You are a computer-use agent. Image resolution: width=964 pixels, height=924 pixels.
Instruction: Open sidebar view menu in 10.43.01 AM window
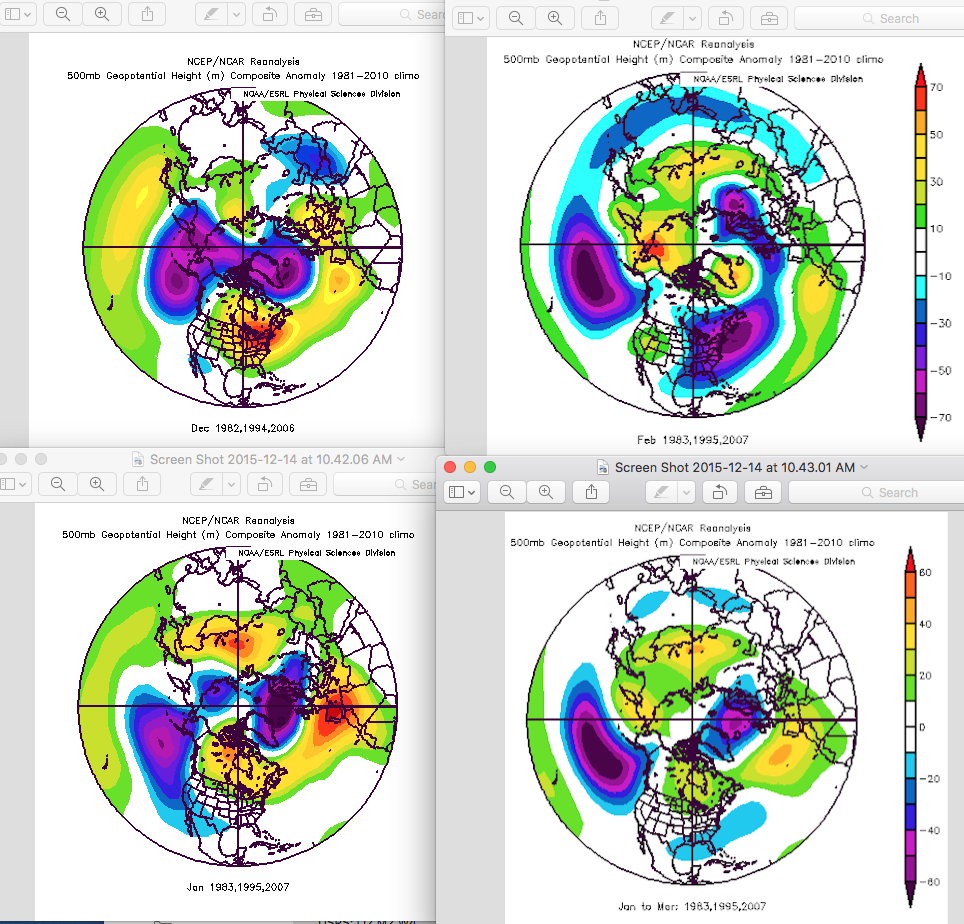[x=461, y=492]
